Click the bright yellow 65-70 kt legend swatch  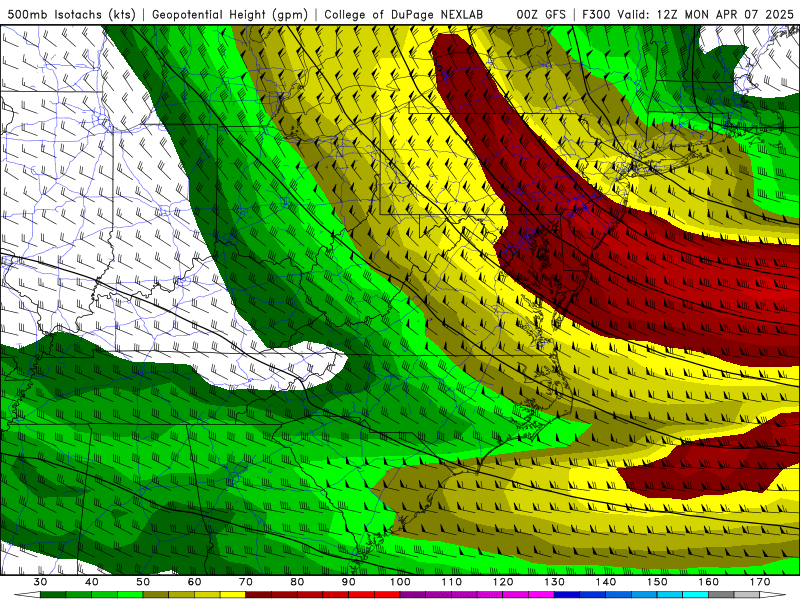pyautogui.click(x=233, y=595)
